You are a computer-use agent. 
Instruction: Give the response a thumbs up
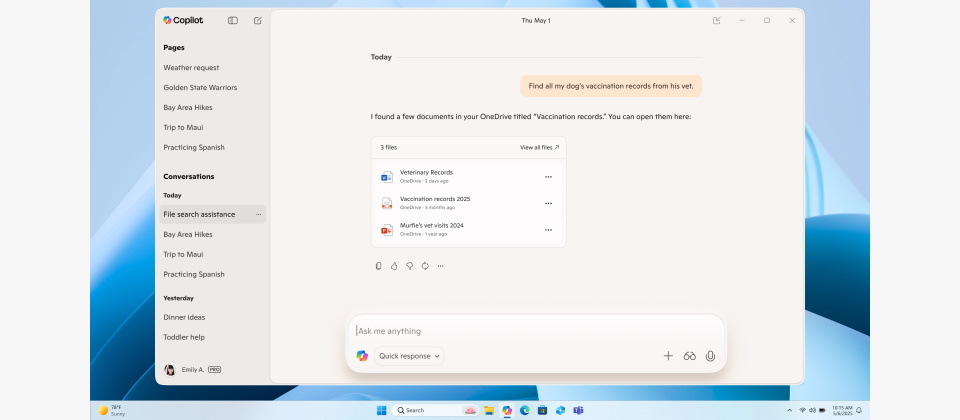[394, 266]
